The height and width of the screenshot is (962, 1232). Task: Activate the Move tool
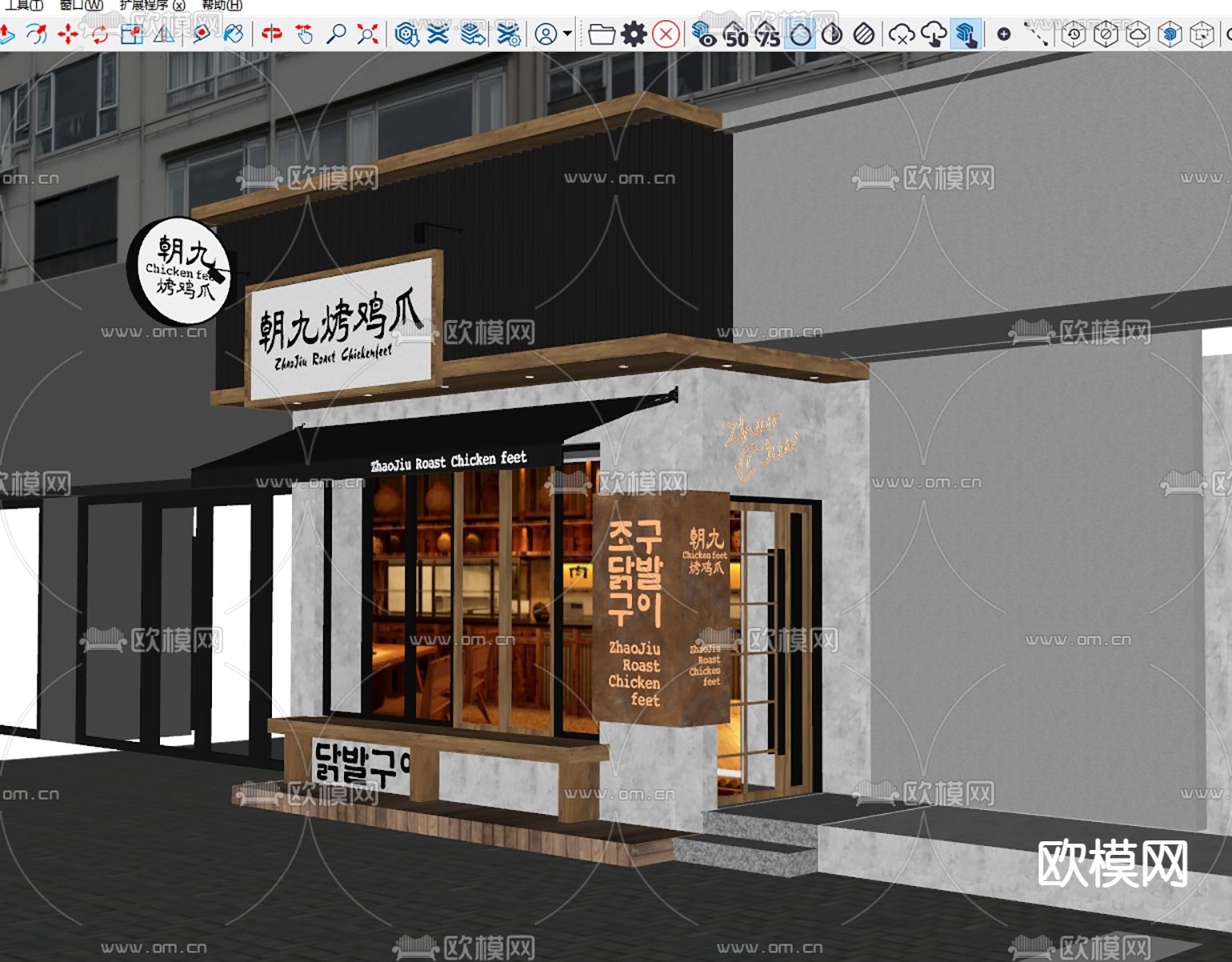(x=68, y=34)
